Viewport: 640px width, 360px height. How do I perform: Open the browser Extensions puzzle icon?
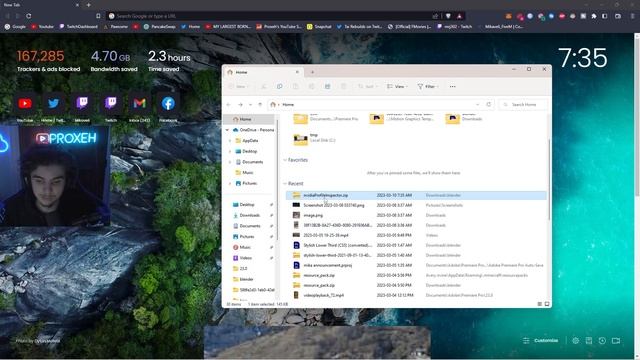[594, 16]
